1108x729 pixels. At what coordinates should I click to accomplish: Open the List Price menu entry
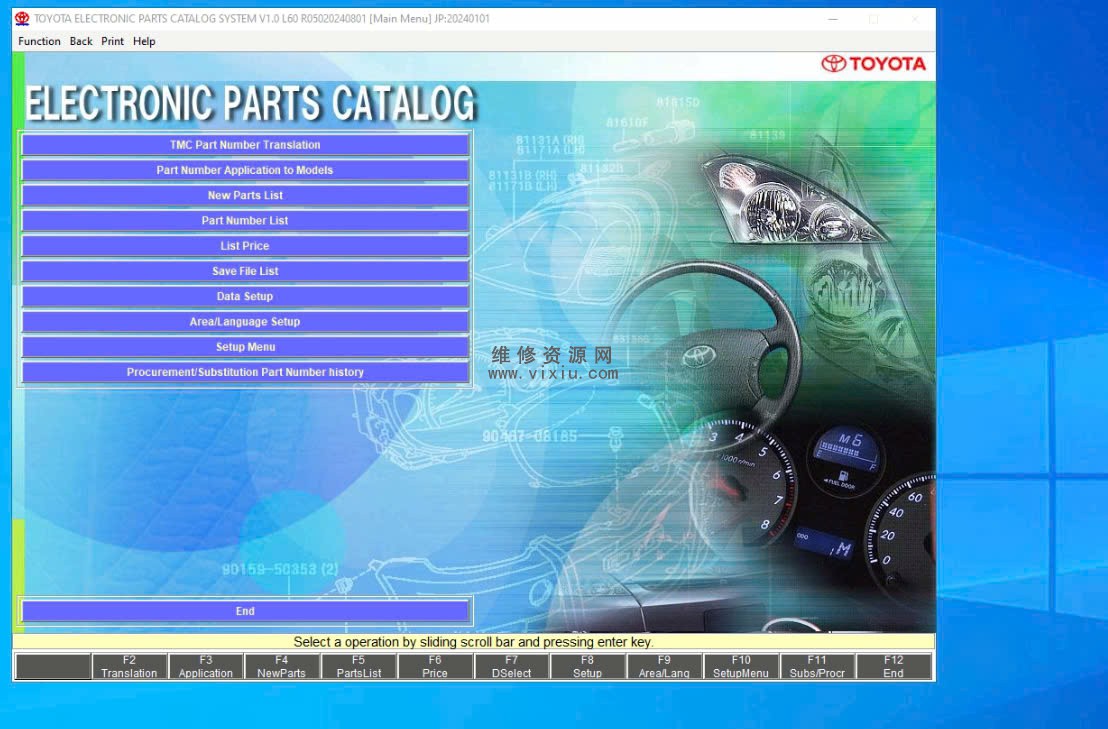245,246
